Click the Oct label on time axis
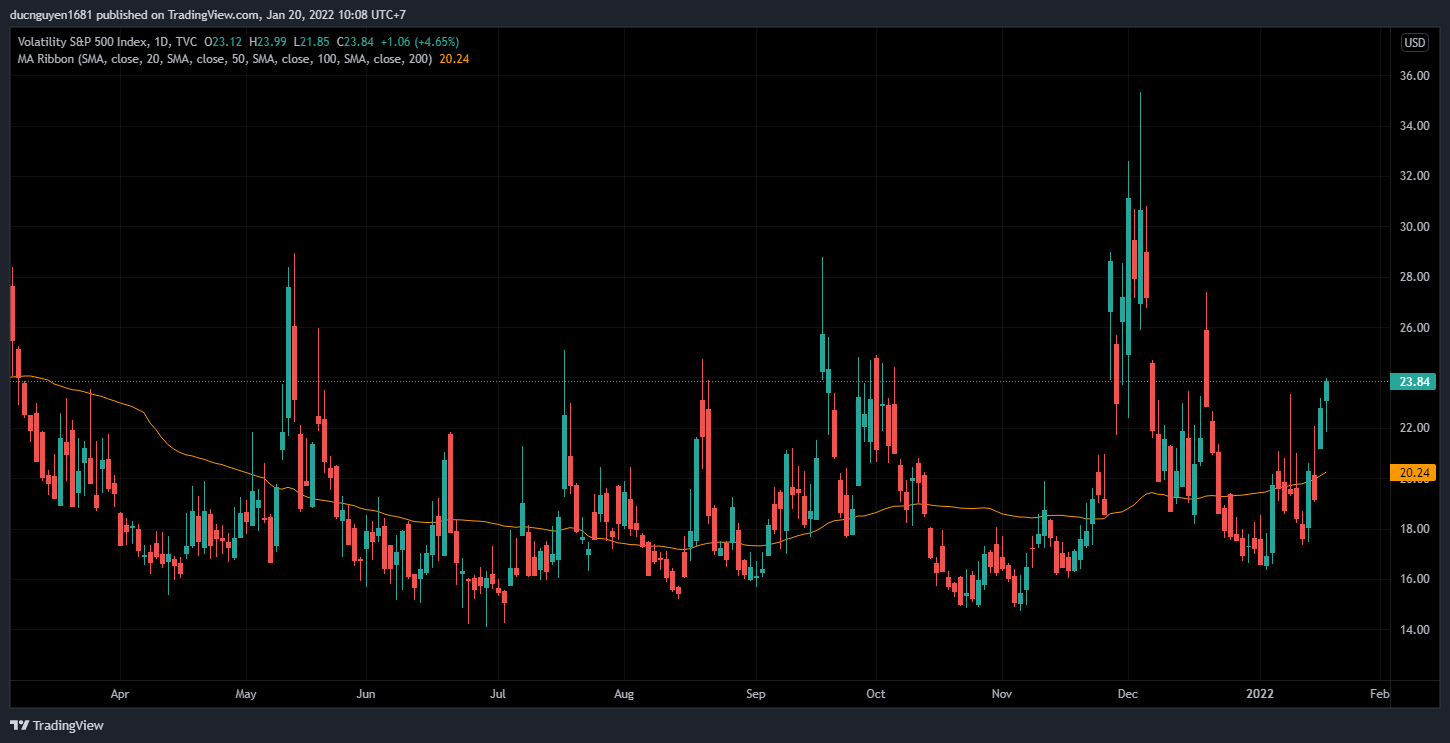Viewport: 1450px width, 743px height. 876,693
